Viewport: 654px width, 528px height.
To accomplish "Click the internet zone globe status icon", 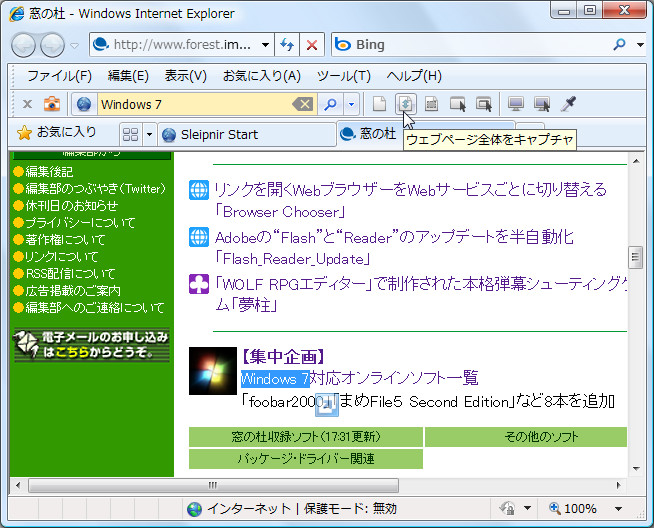I will click(194, 509).
